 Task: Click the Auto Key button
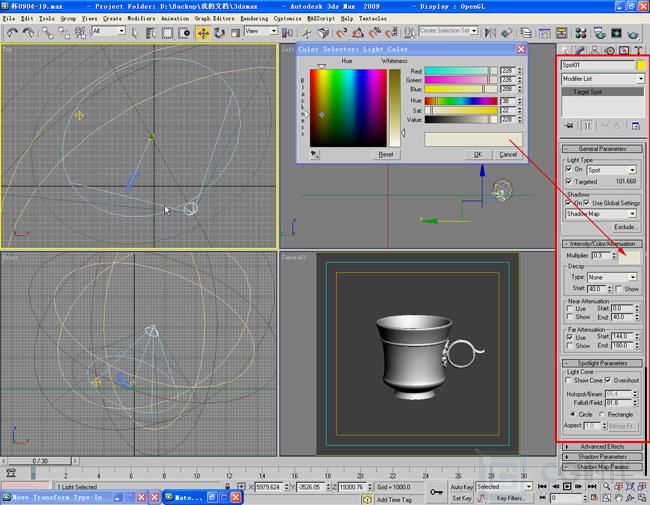coord(462,487)
